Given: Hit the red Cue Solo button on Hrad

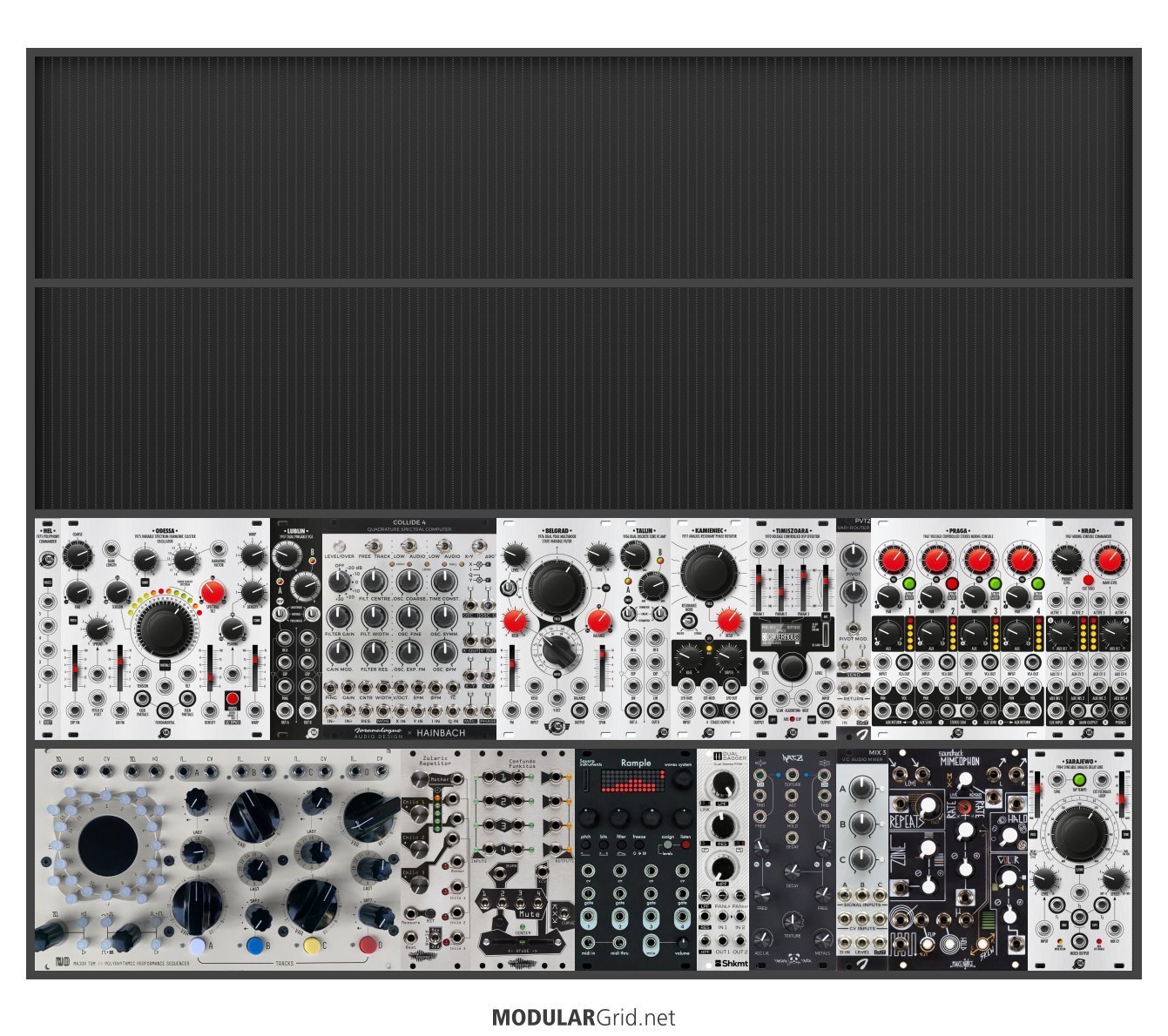Looking at the screenshot, I should coord(1088,580).
